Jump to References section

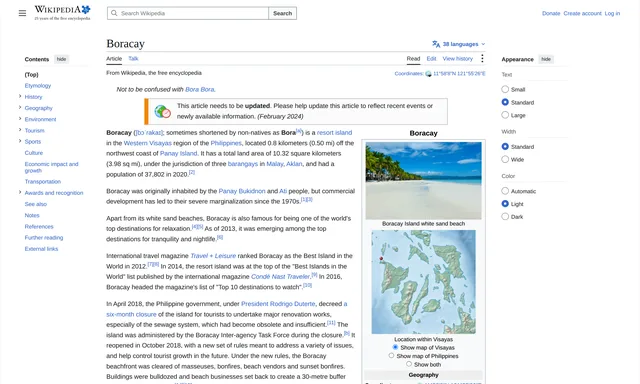(39, 226)
